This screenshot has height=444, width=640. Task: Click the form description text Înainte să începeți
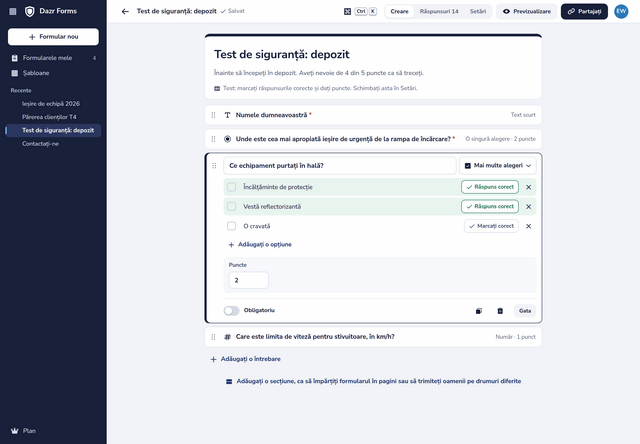click(x=319, y=73)
